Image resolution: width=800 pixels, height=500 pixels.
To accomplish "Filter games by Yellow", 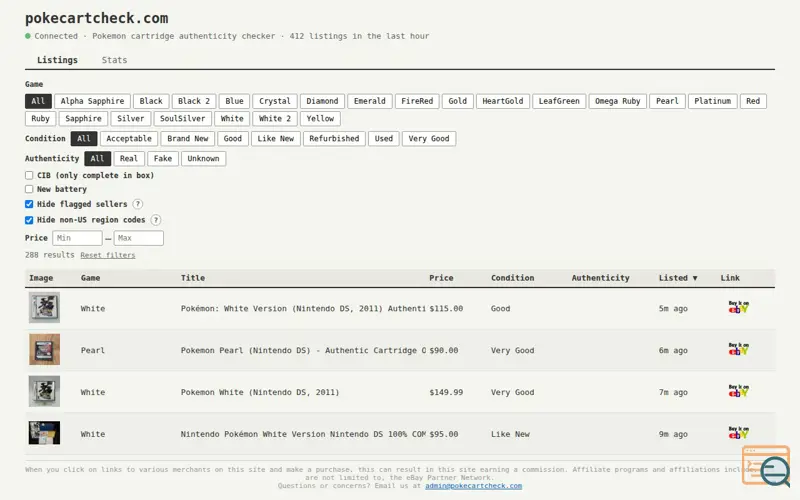I will [320, 118].
